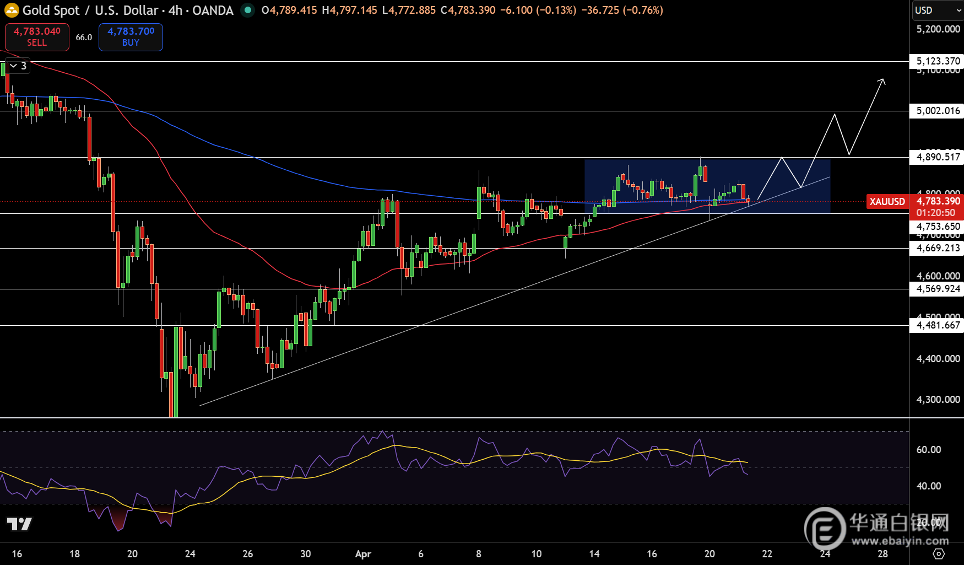Click the 4,890.517 price level label
The height and width of the screenshot is (566, 964).
coord(937,157)
